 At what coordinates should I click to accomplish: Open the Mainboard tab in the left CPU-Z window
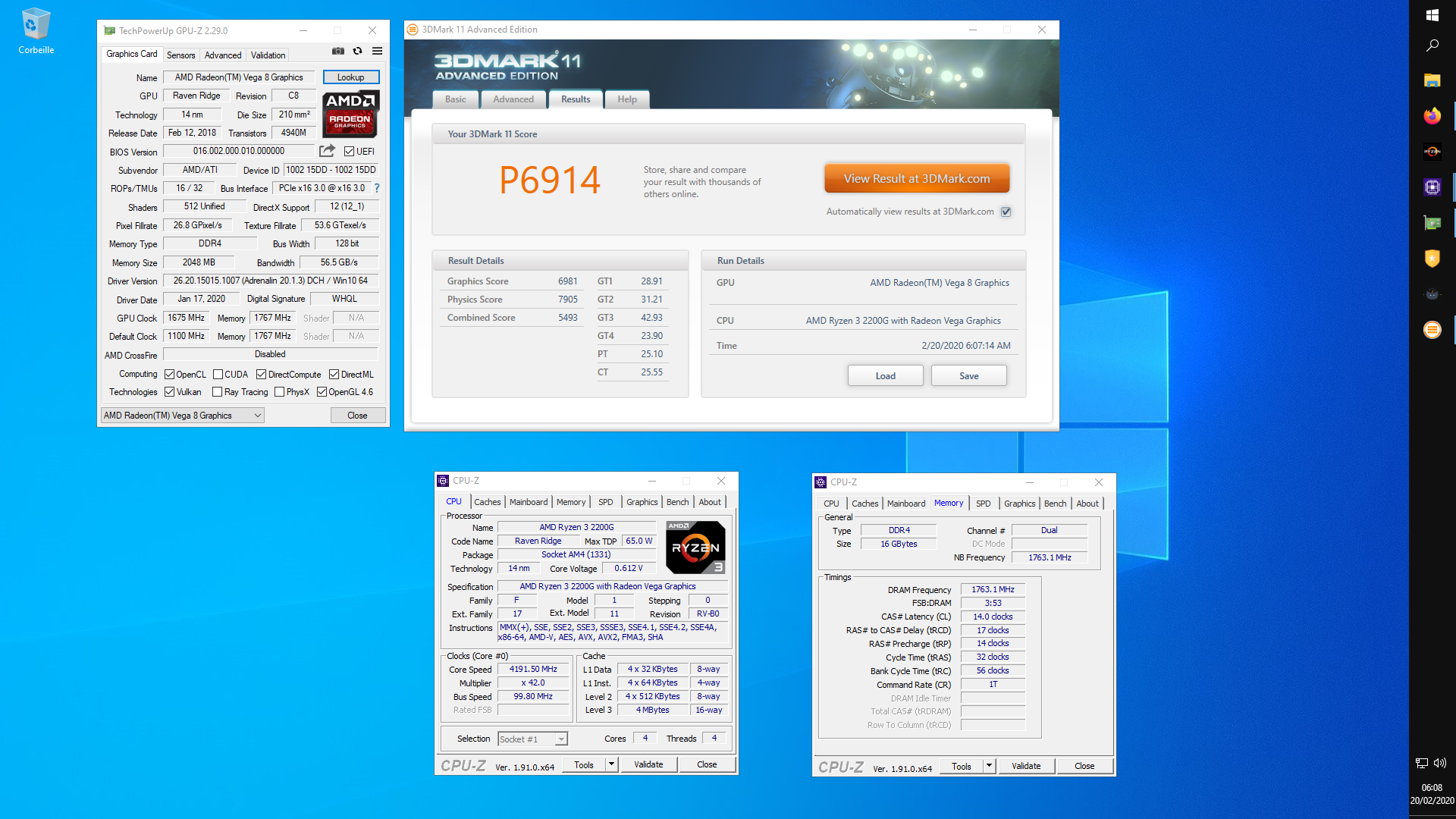pyautogui.click(x=529, y=502)
